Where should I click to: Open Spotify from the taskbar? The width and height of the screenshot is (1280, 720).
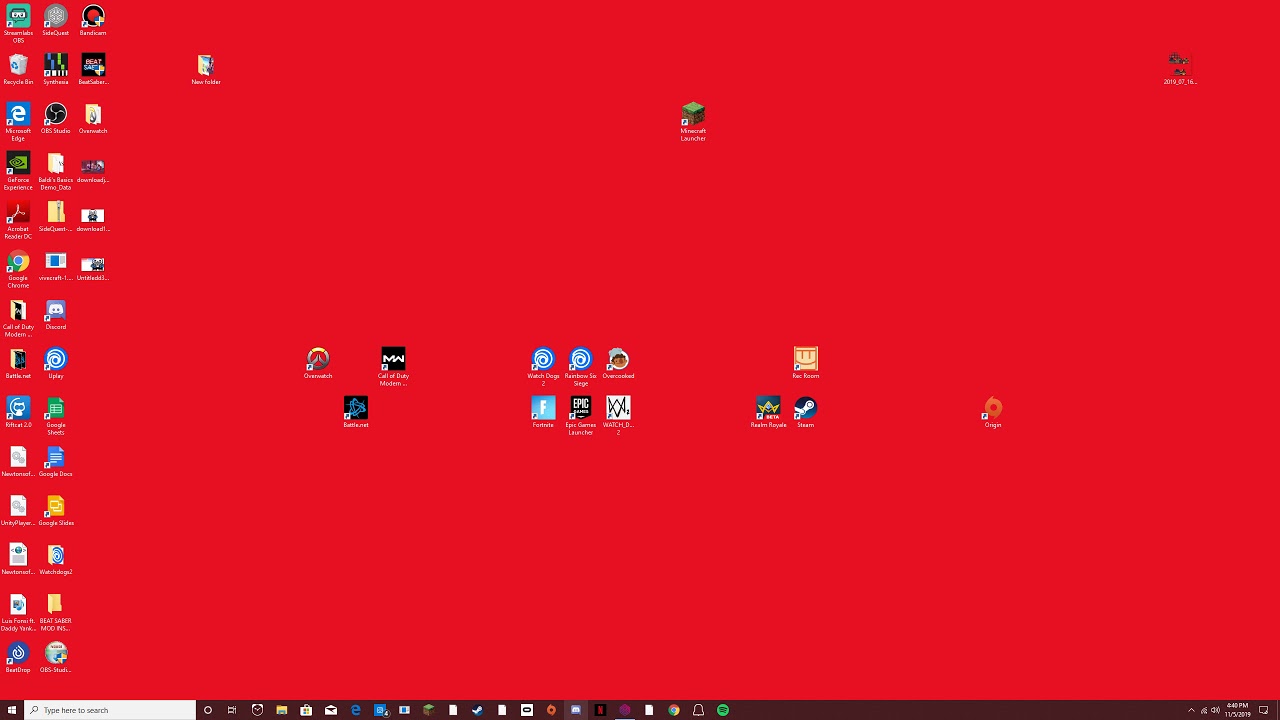[x=723, y=710]
